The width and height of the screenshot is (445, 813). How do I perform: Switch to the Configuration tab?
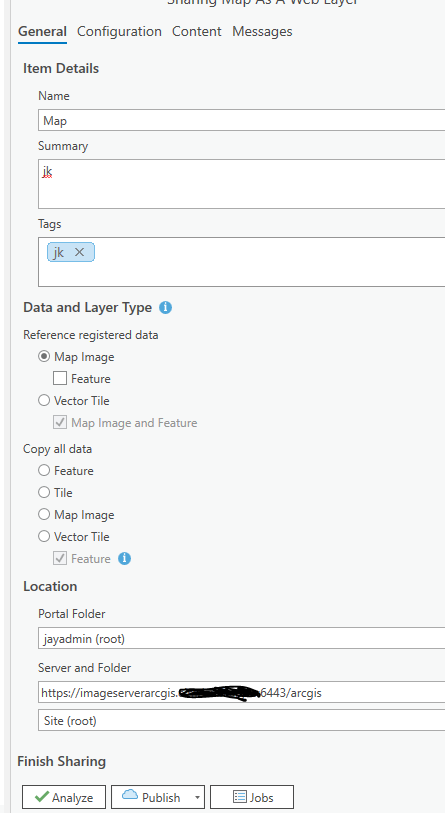(x=119, y=32)
